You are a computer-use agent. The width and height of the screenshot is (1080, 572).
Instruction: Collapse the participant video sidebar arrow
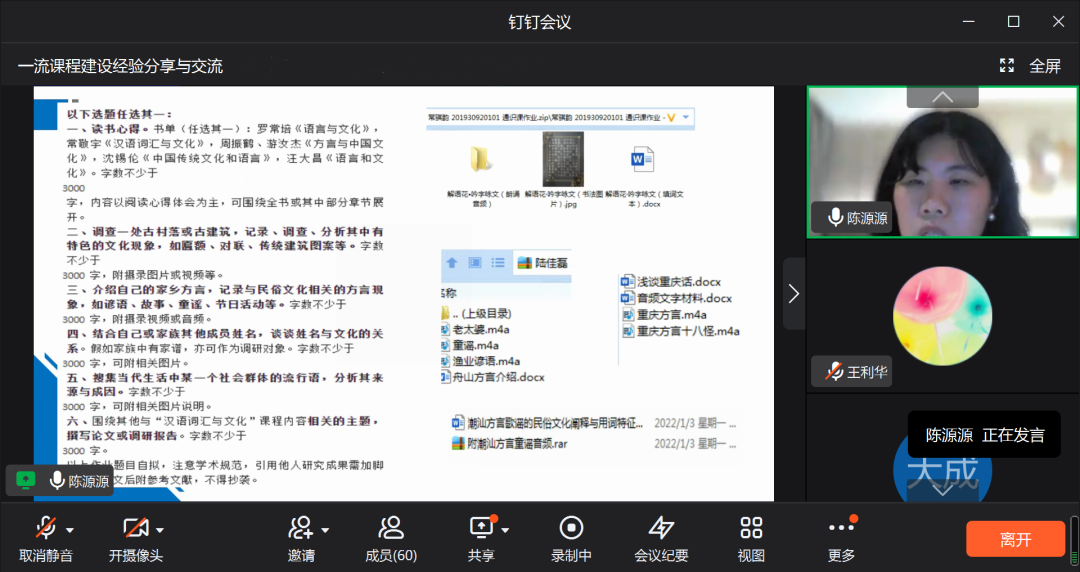pyautogui.click(x=794, y=293)
